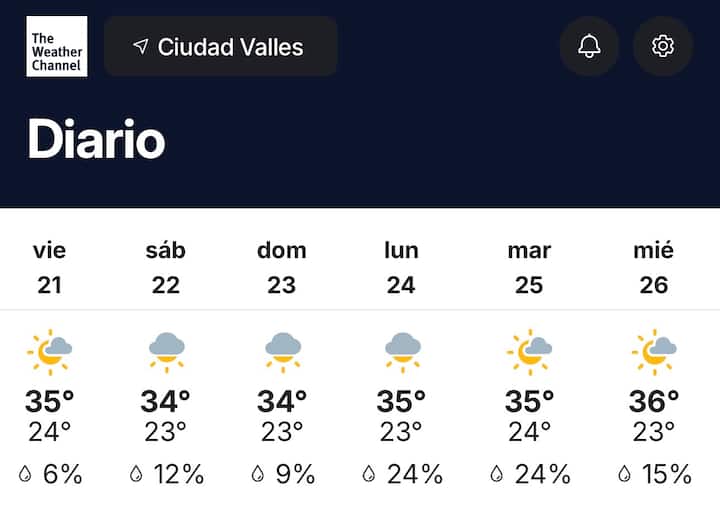
Task: Open notifications bell icon
Action: pos(589,46)
